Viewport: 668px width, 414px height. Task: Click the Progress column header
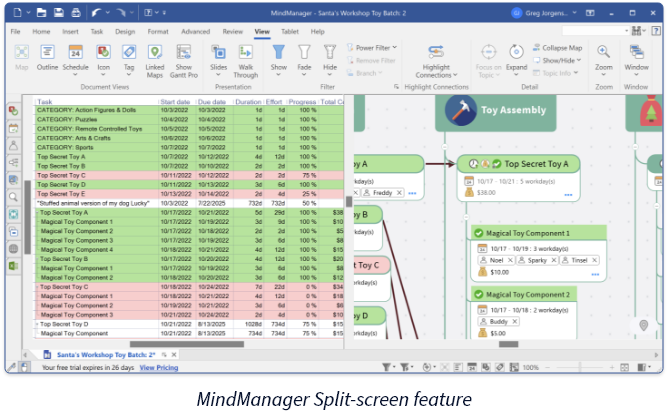pyautogui.click(x=302, y=102)
